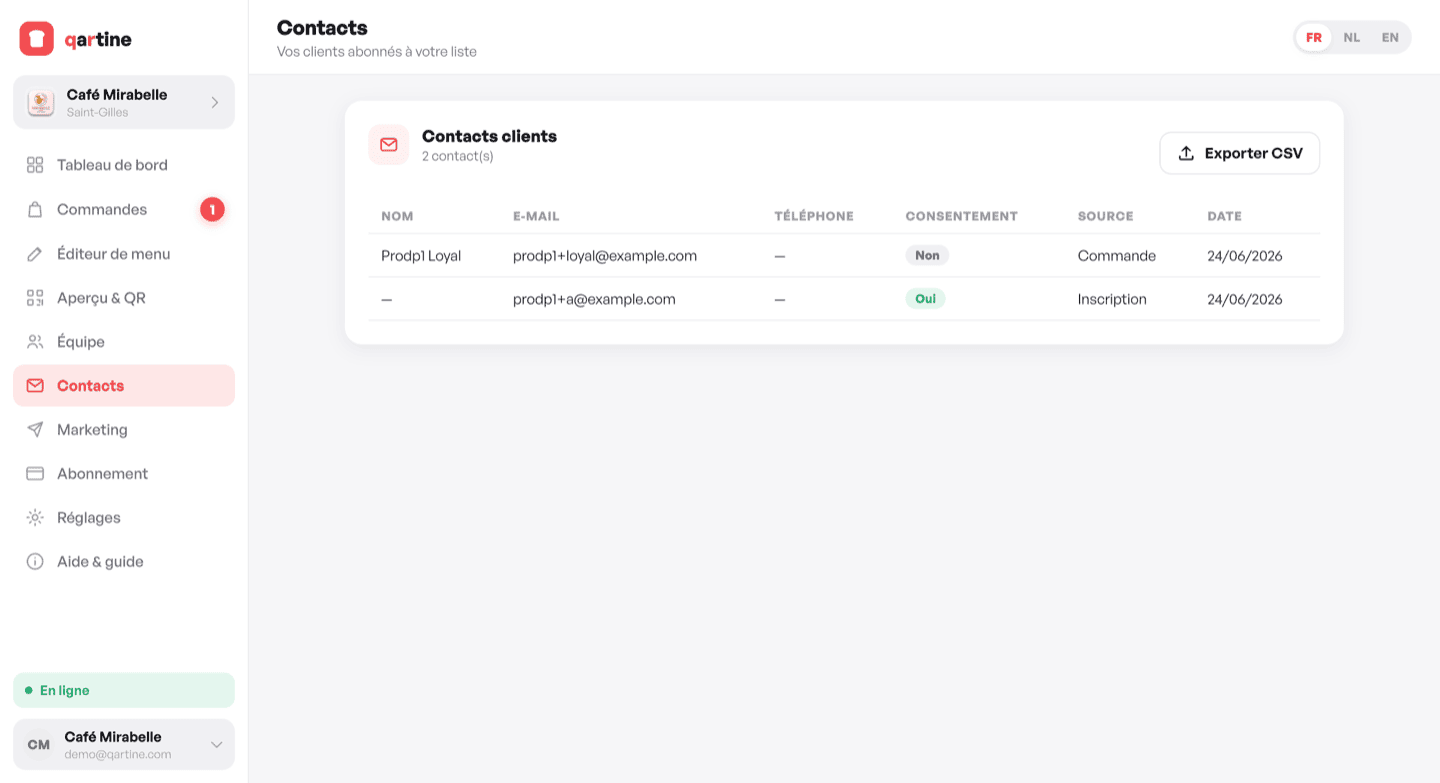
Task: Switch language to NL
Action: (1352, 38)
